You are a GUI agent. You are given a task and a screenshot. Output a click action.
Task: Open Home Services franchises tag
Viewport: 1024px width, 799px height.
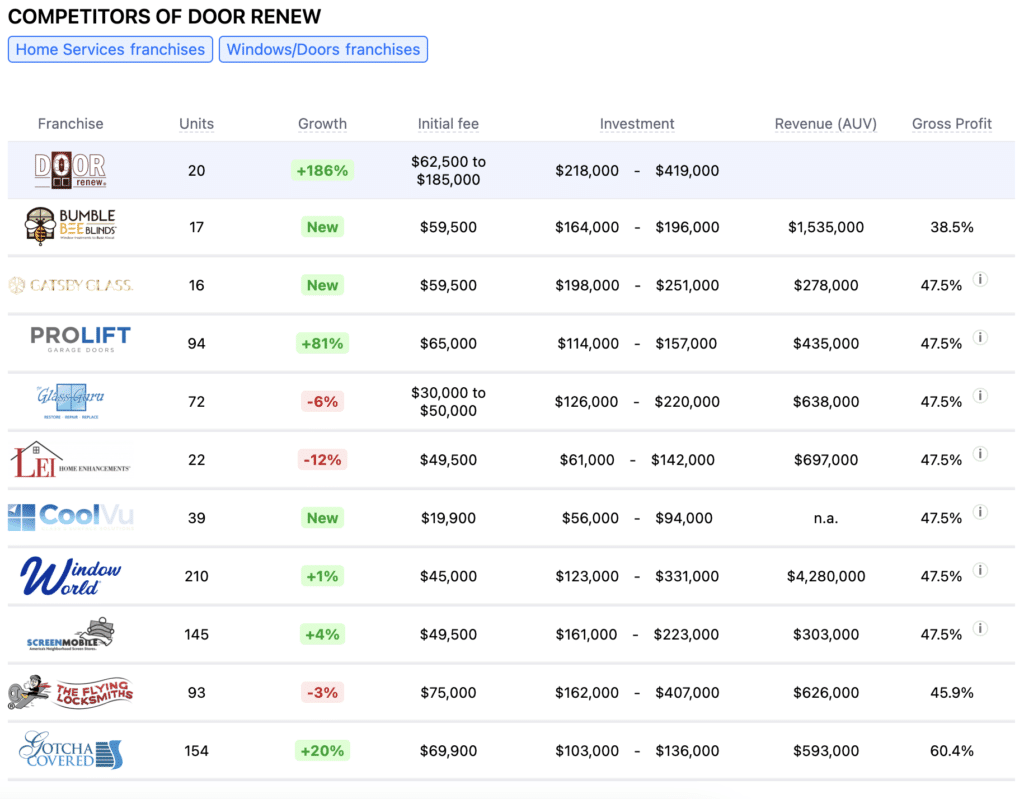click(x=110, y=50)
